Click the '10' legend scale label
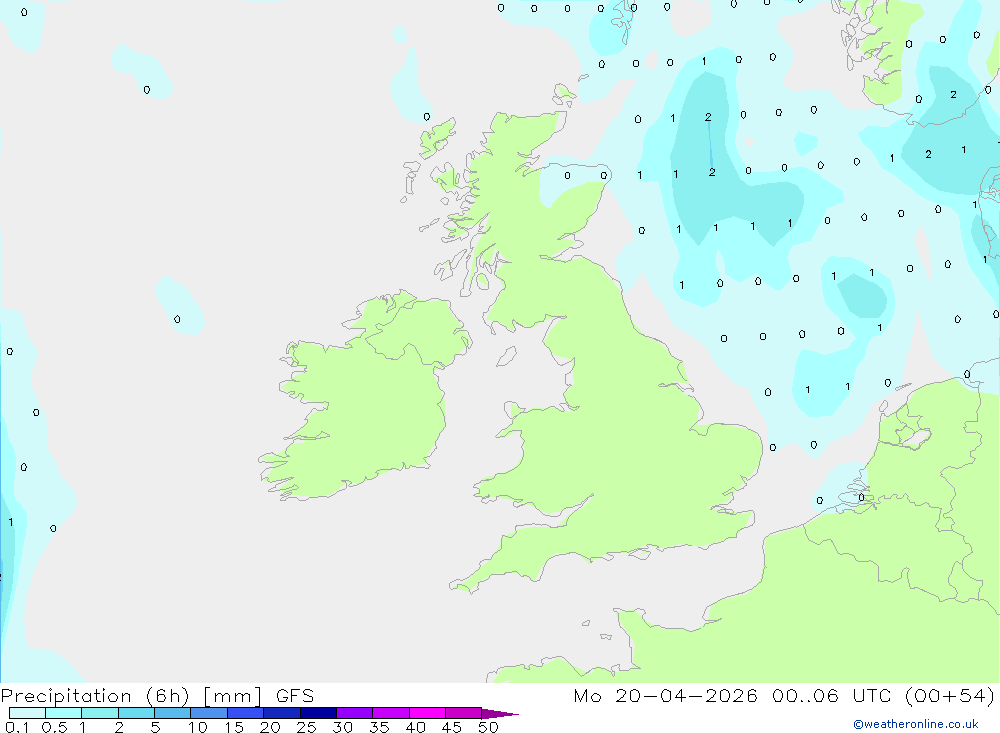The height and width of the screenshot is (733, 1000). coord(198,727)
